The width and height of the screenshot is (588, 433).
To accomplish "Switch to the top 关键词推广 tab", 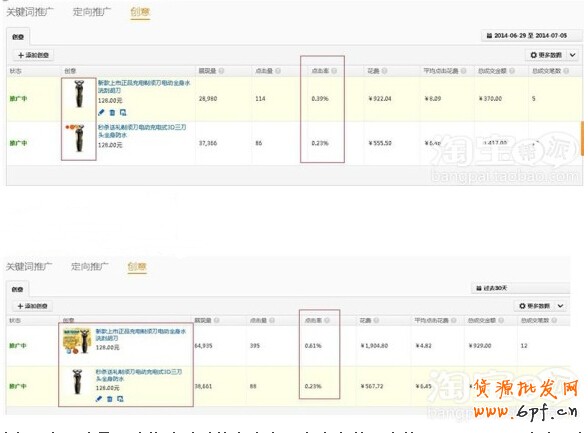I will [x=30, y=12].
